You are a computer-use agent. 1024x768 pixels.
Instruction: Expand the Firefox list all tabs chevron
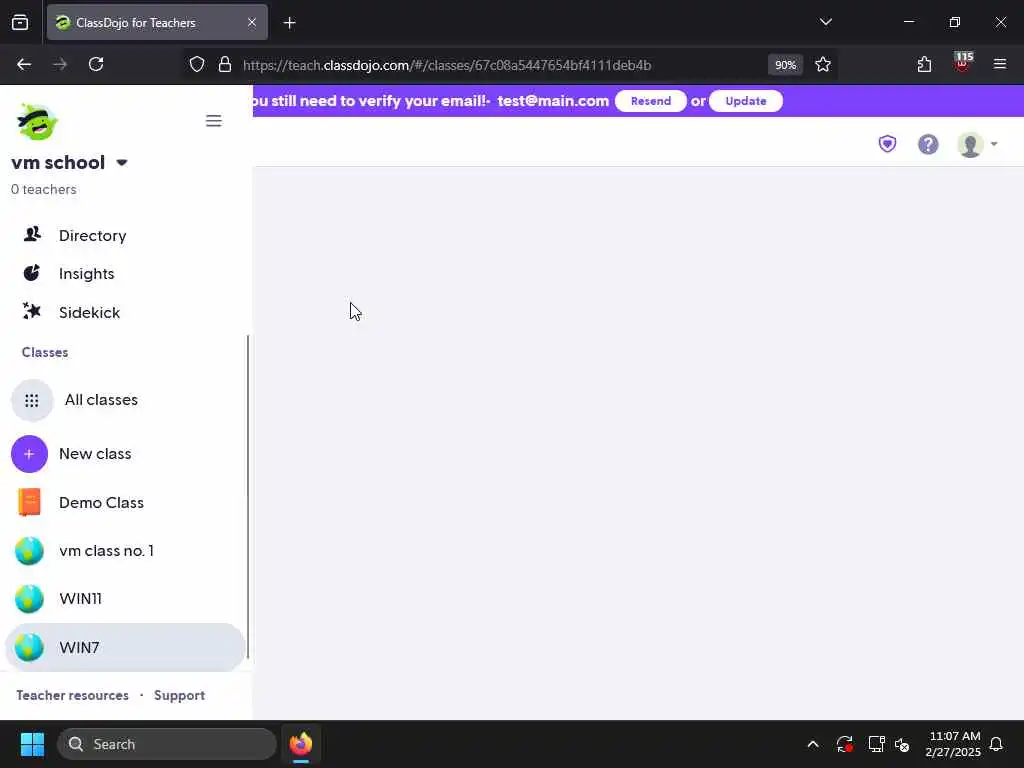825,22
